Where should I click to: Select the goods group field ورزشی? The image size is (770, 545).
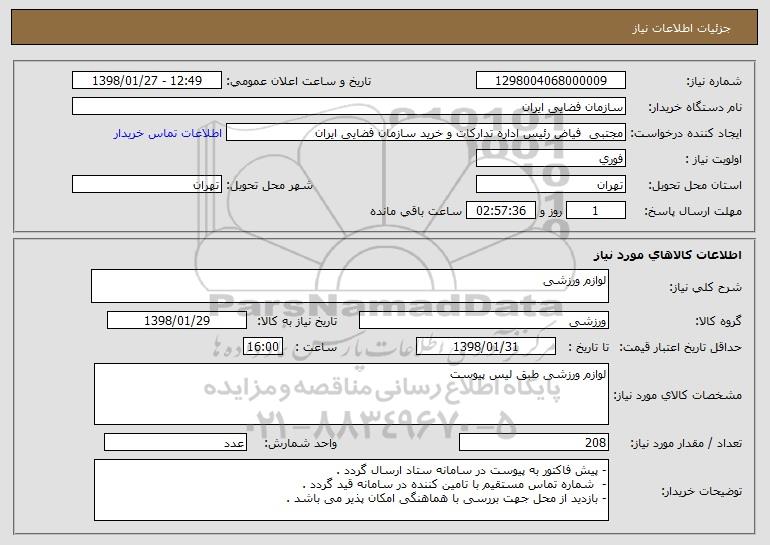(484, 321)
